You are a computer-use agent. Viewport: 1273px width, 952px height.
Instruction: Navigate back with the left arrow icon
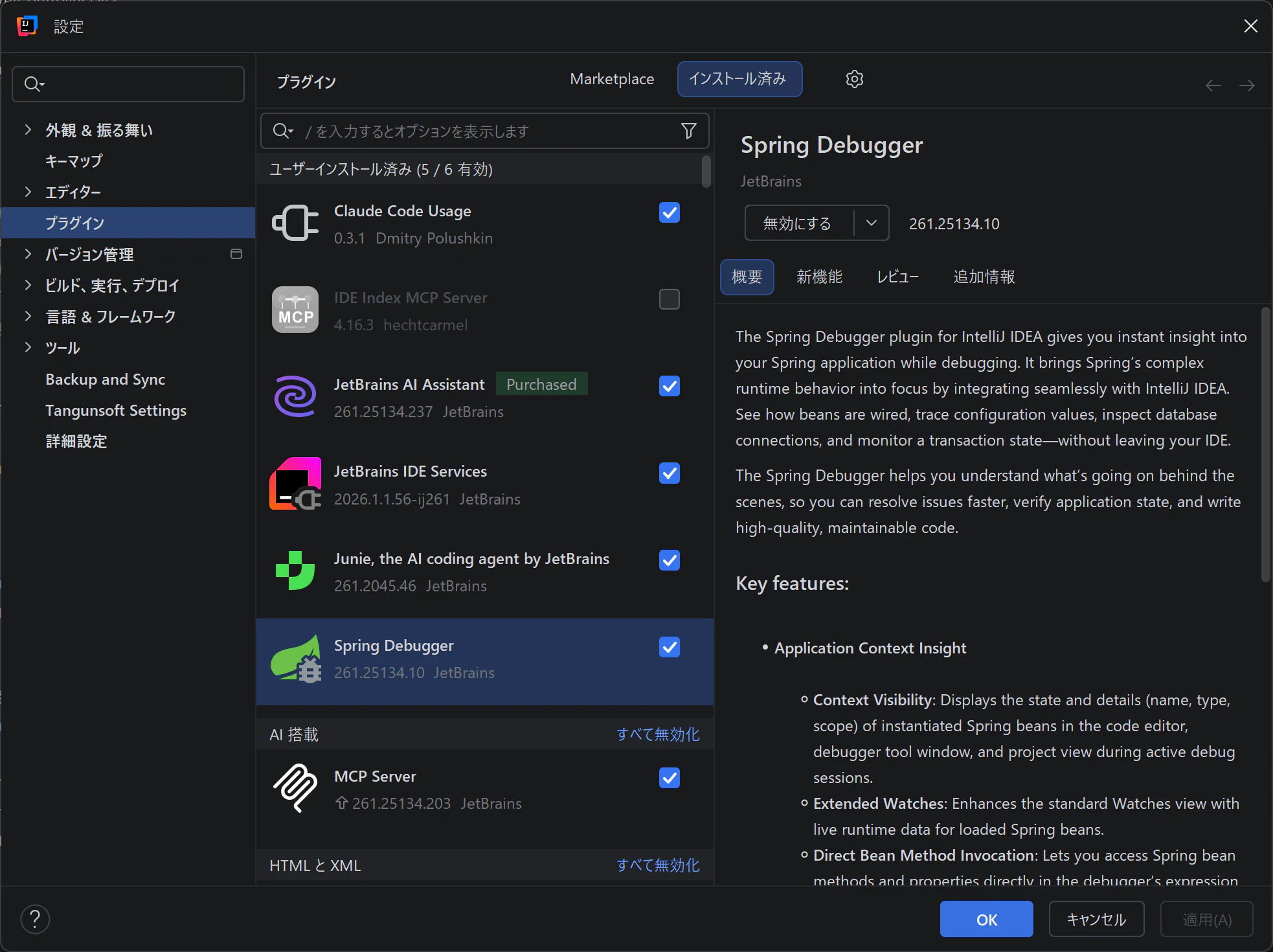[x=1213, y=85]
